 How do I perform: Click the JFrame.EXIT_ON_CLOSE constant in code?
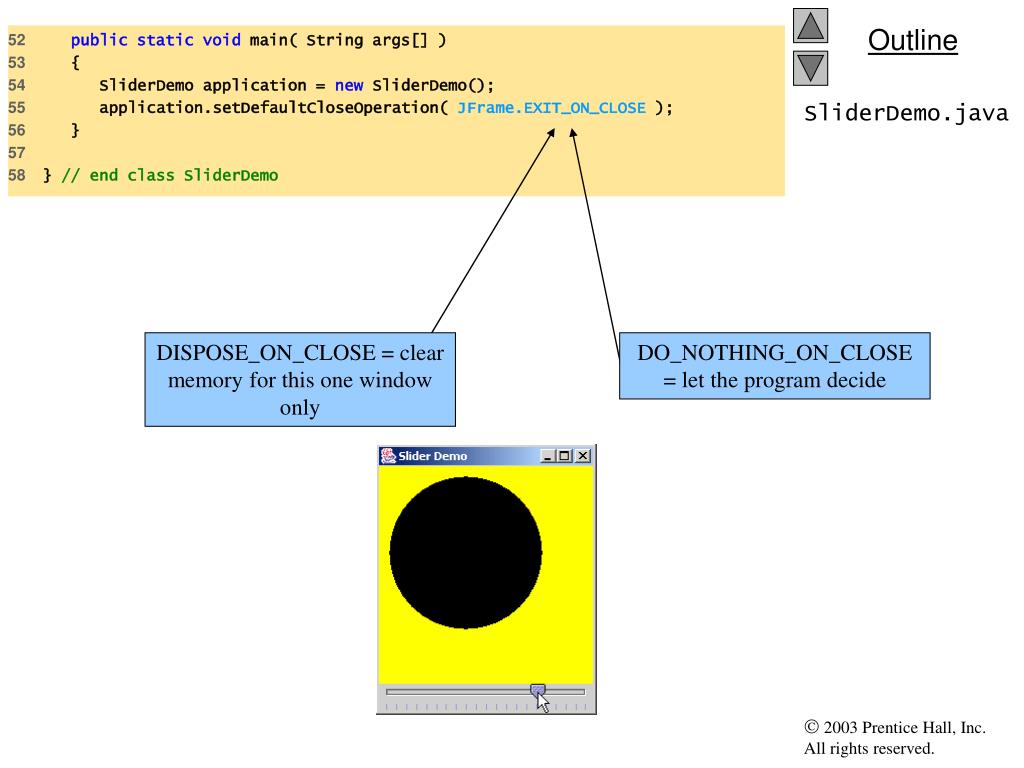click(551, 108)
